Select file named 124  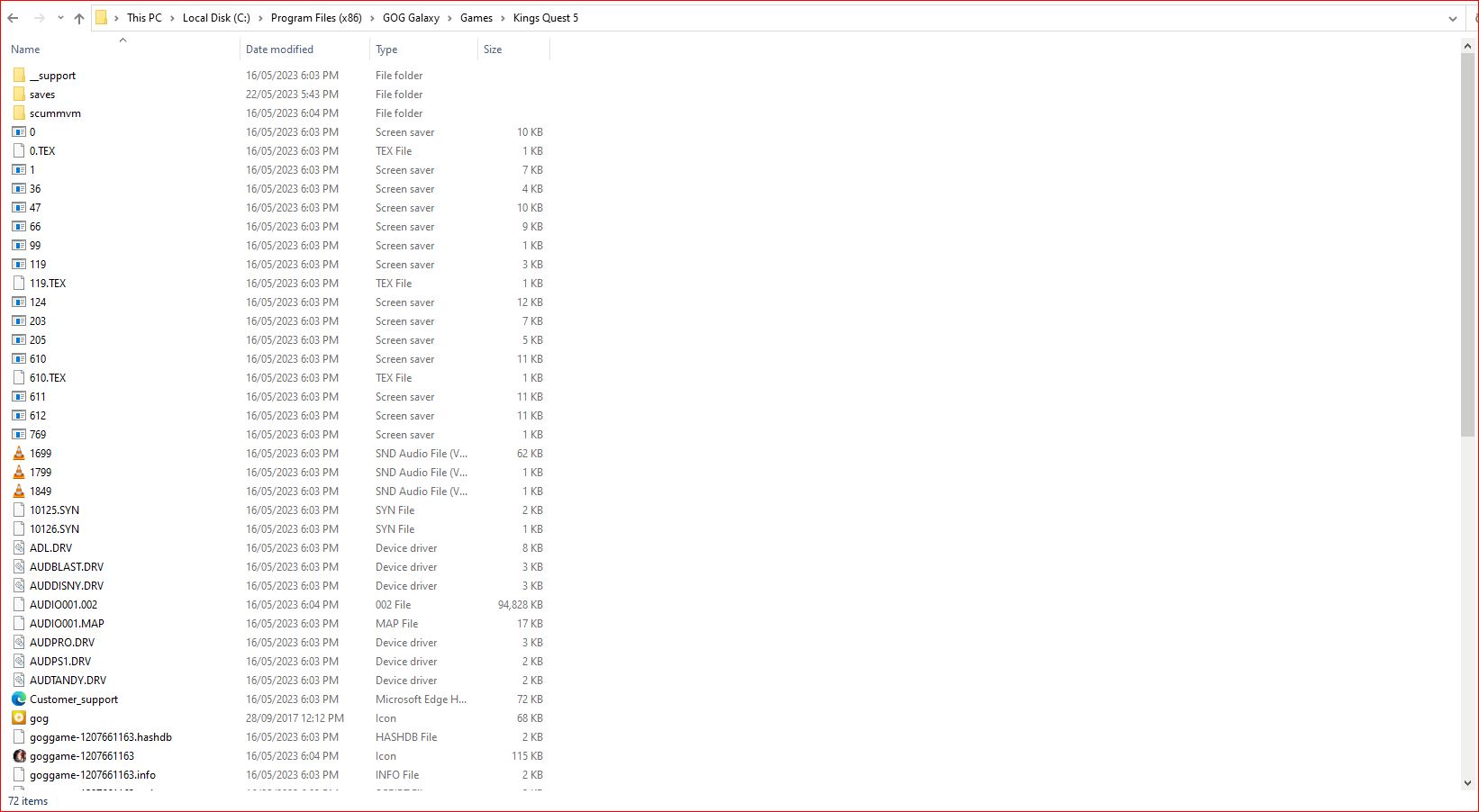[38, 302]
